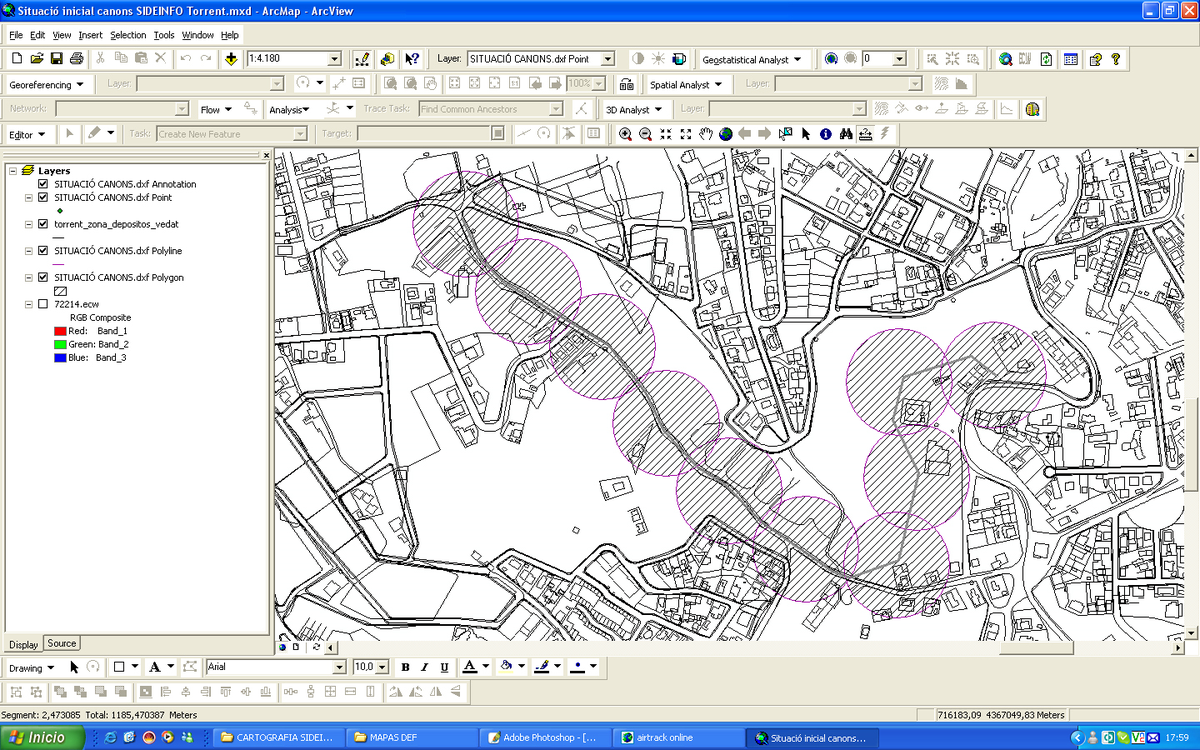Open the Editor Toolbar icon
This screenshot has width=1200, height=750.
tap(362, 59)
